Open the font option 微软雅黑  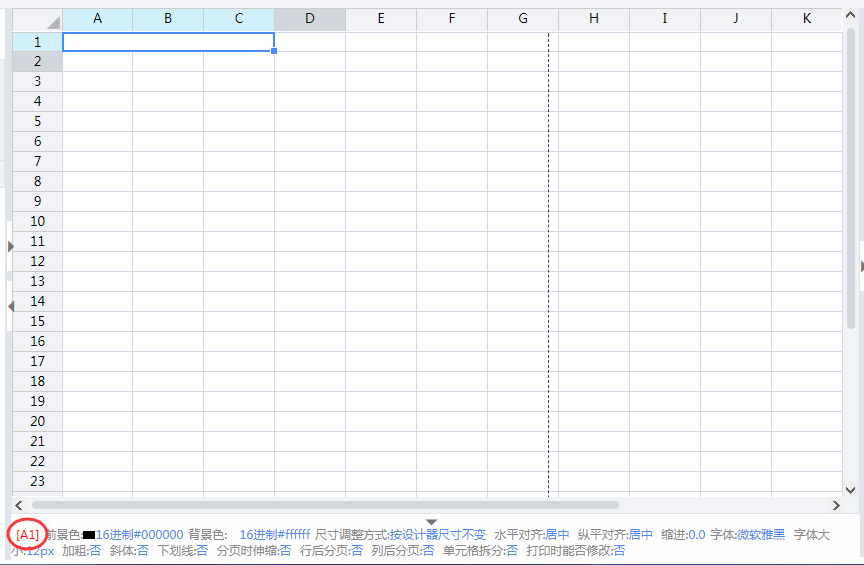[x=761, y=535]
